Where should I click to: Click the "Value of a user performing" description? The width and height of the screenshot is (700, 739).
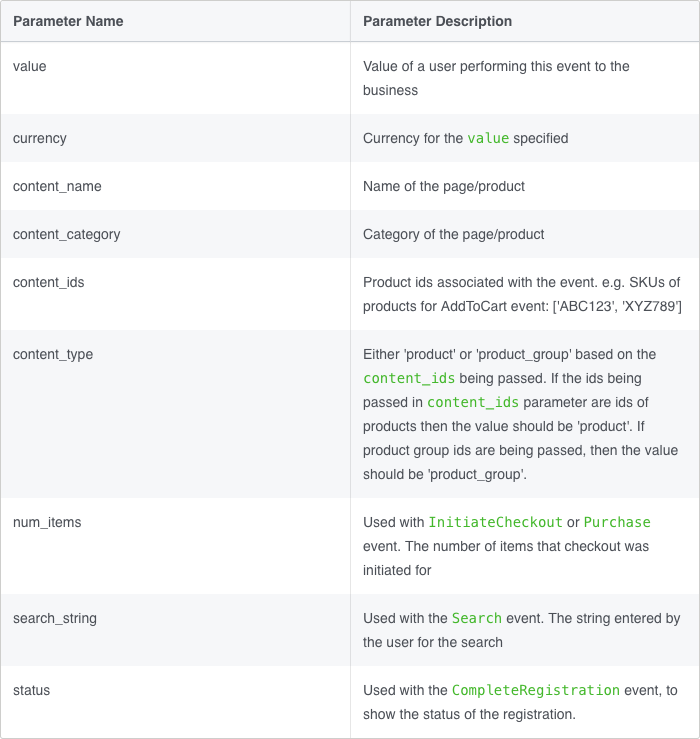tap(496, 78)
